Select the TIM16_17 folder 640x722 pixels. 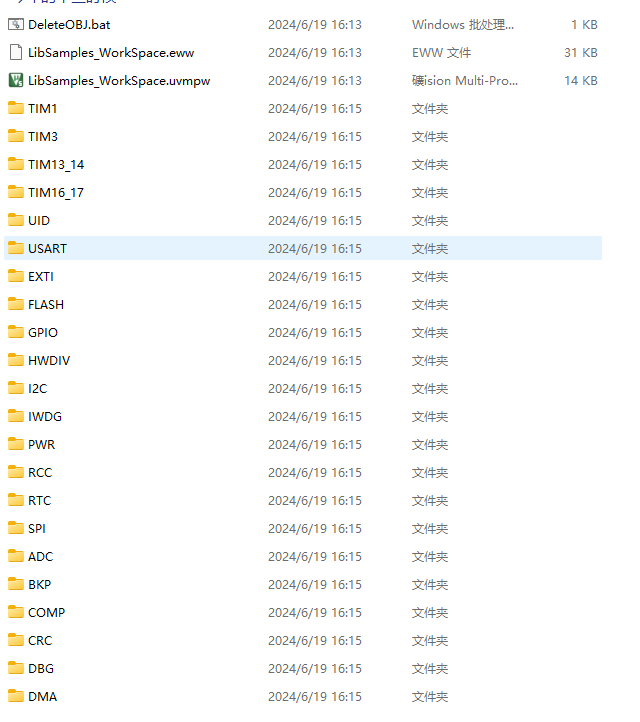[x=56, y=192]
